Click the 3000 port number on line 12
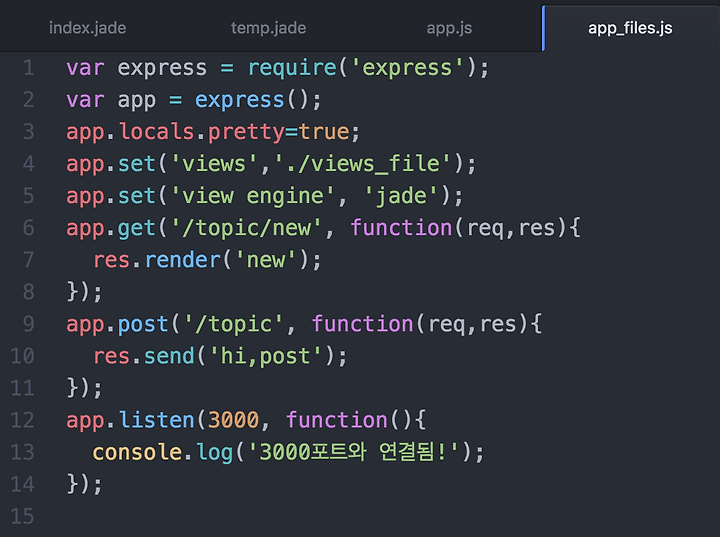 [x=234, y=420]
